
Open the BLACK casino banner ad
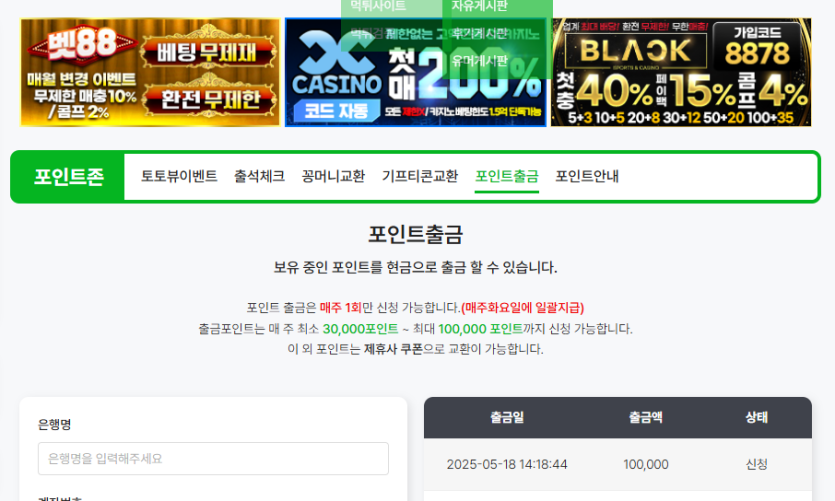click(681, 72)
